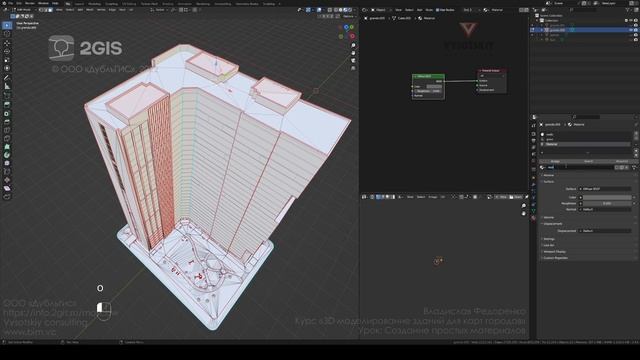Image resolution: width=640 pixels, height=360 pixels.
Task: Open Surface shader Diffuse BSDF dropdown
Action: click(605, 189)
